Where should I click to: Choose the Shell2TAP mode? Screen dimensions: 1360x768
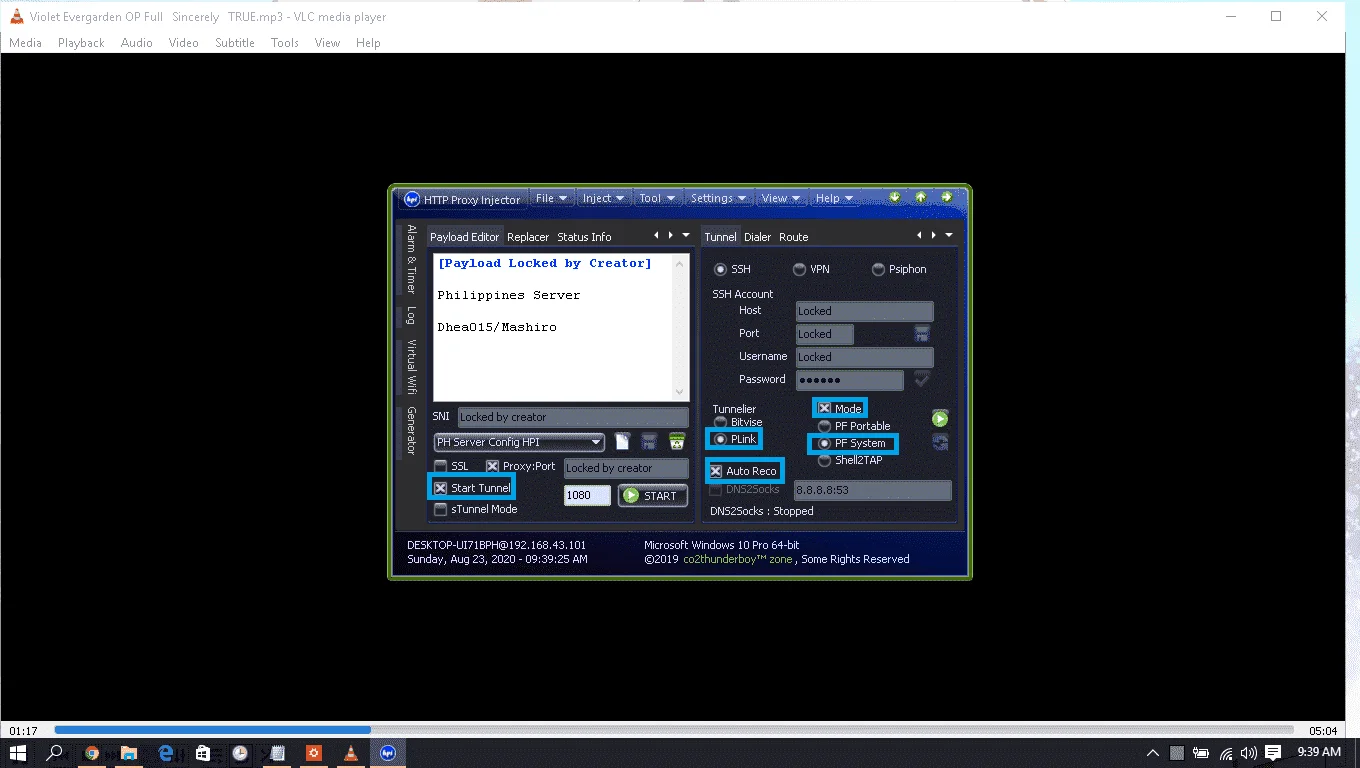[x=824, y=461]
